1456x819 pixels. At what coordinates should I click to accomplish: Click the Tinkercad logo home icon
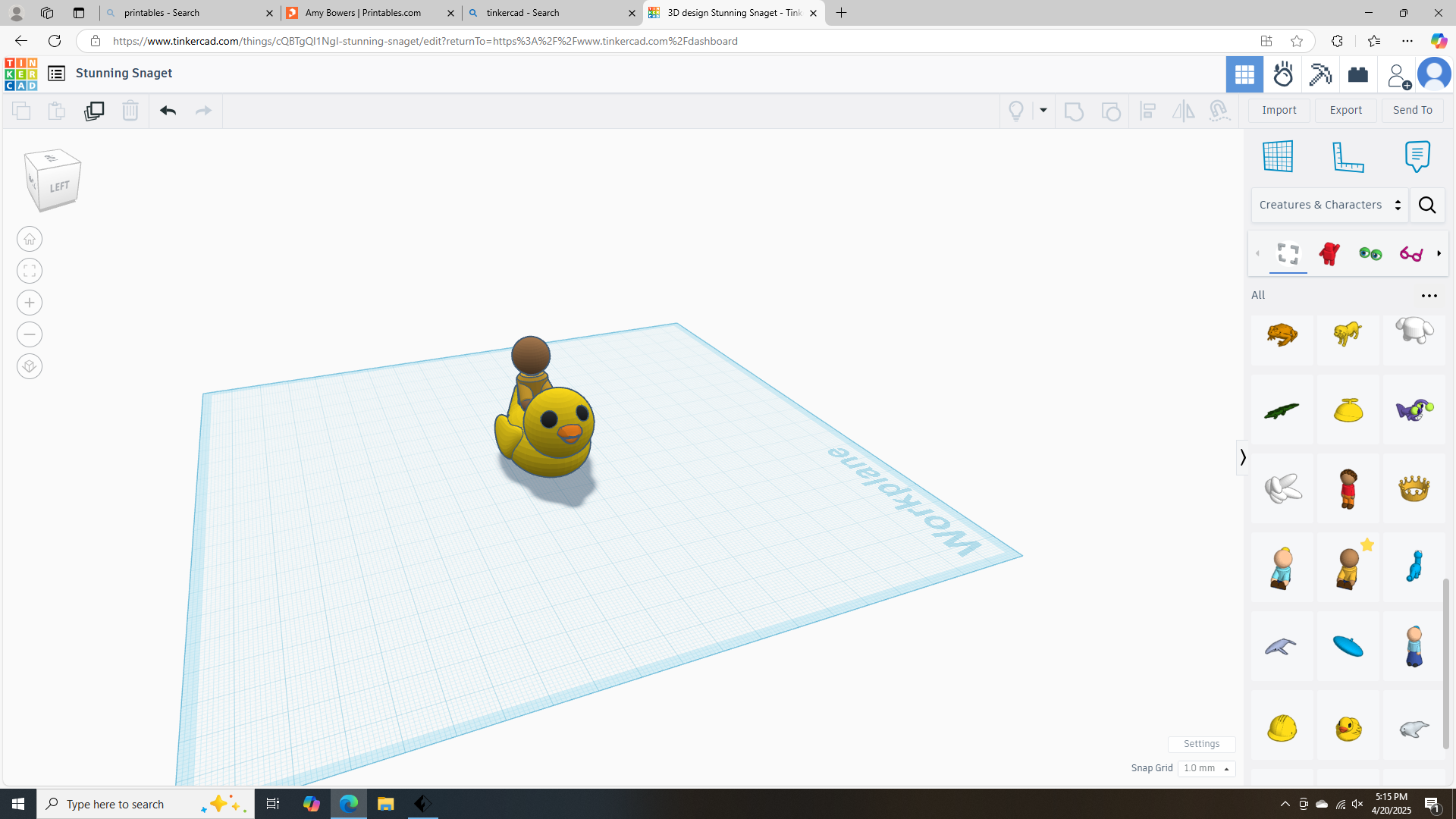pos(20,74)
